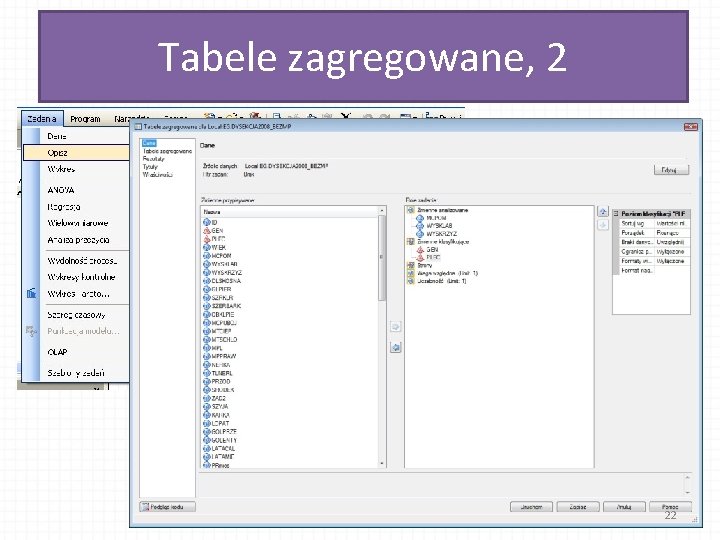
Task: Switch to Tytuły page in dialog sidebar
Action: [150, 167]
